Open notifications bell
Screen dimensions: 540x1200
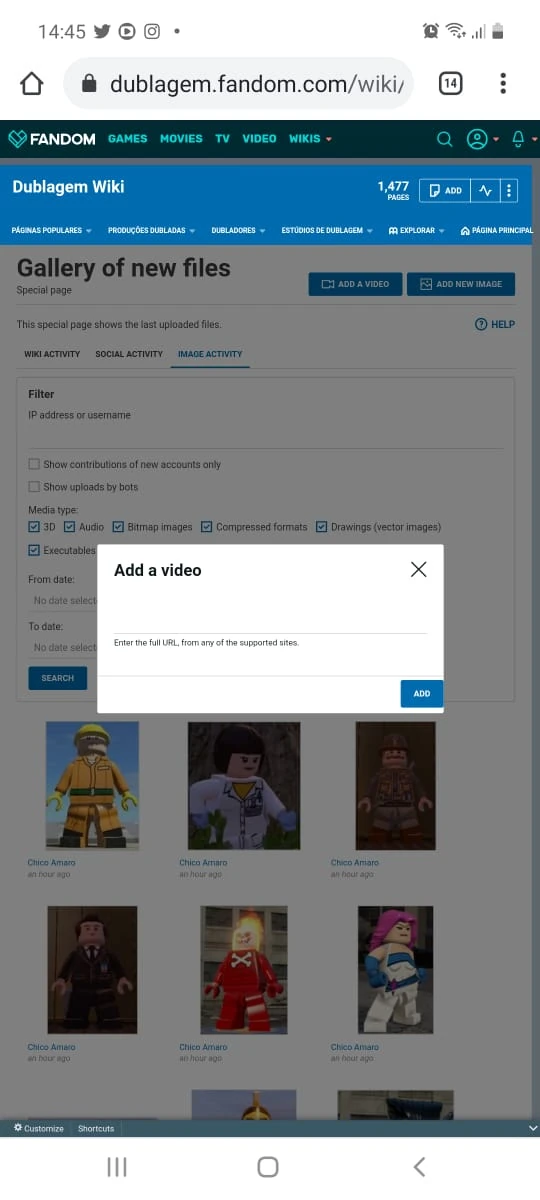518,139
